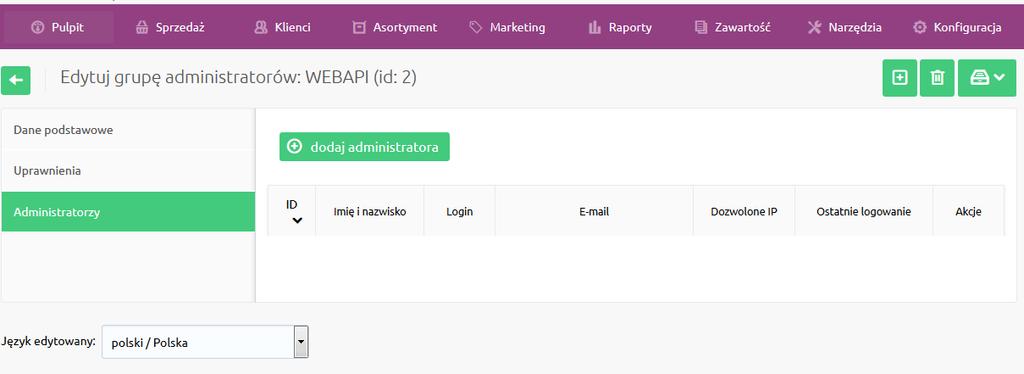Open the Konfiguracja menu
The height and width of the screenshot is (374, 1024).
coord(957,27)
